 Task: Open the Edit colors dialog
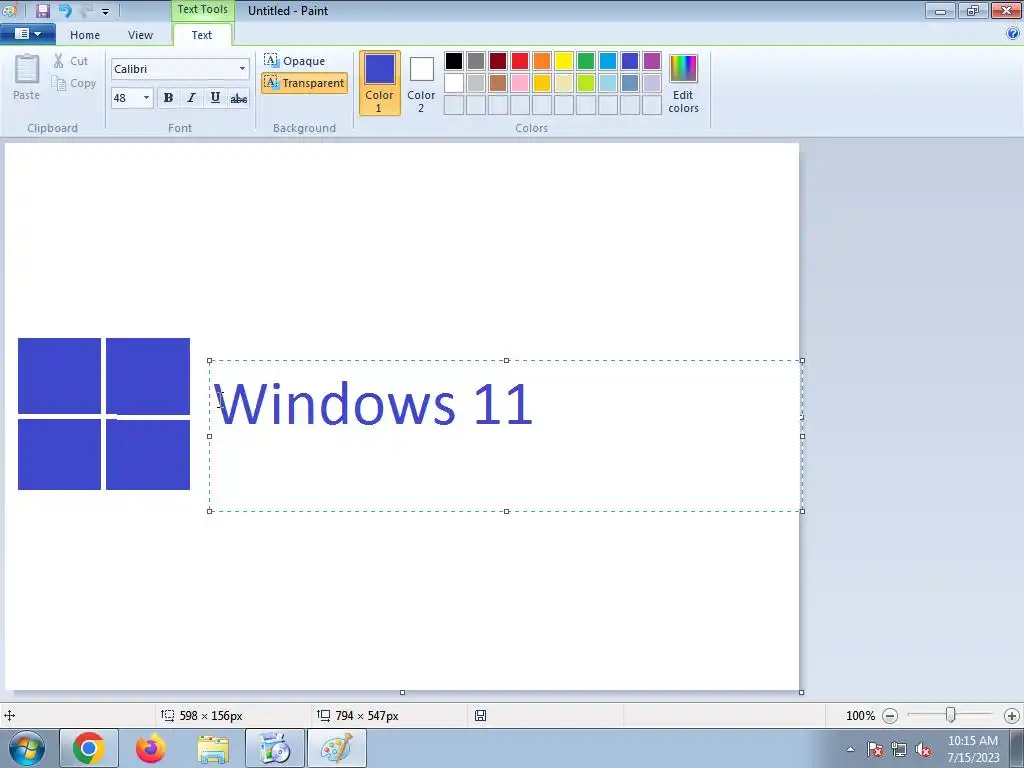(x=684, y=83)
